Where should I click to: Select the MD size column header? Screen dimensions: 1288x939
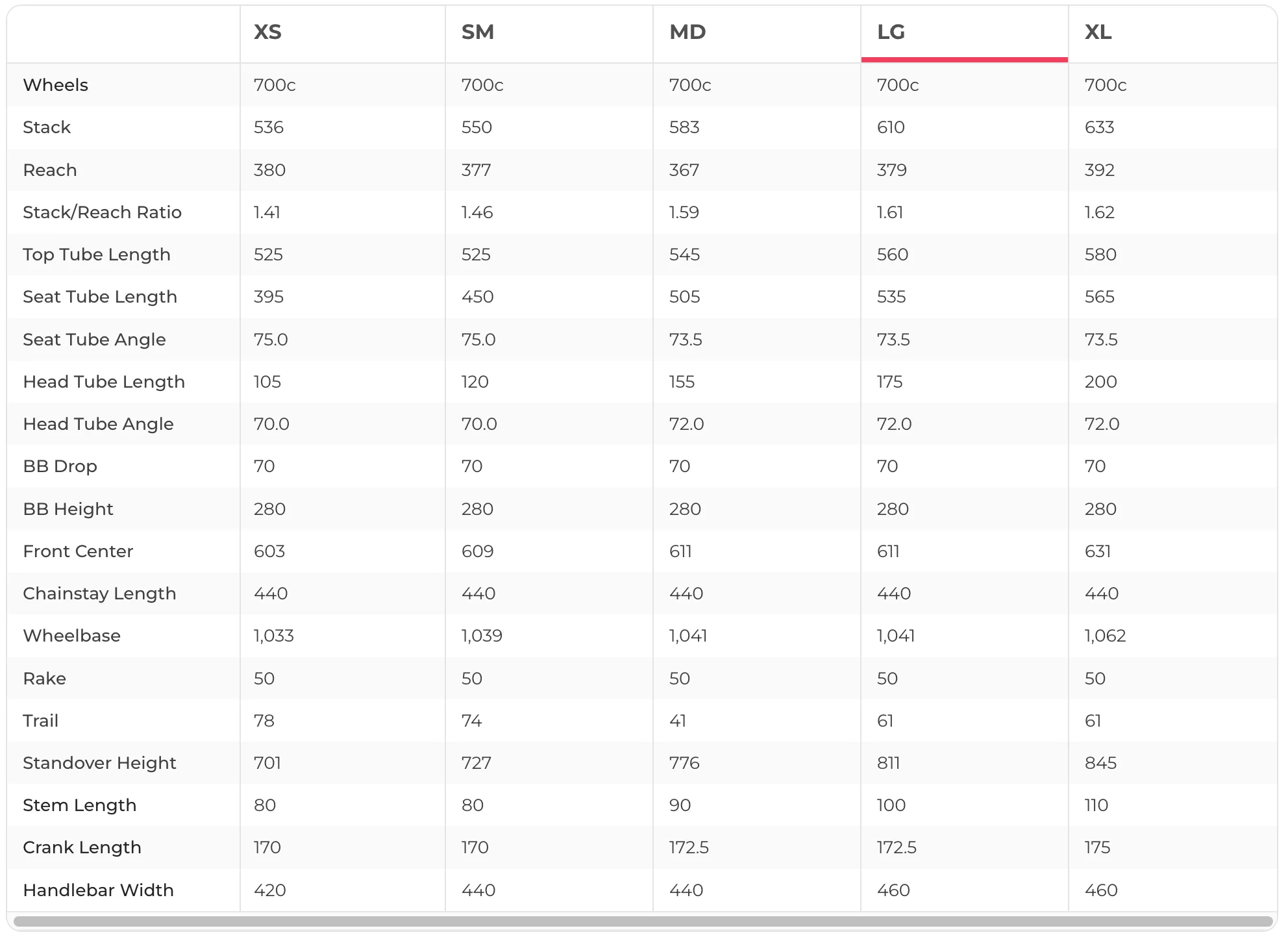pos(687,32)
